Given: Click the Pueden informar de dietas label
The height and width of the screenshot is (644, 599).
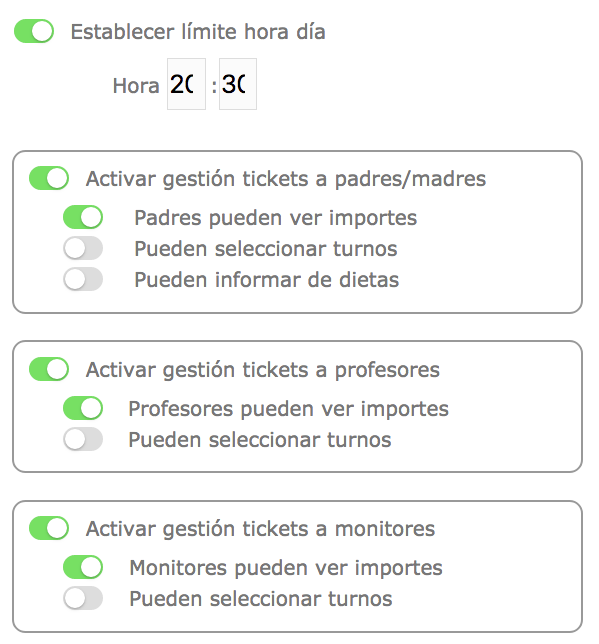Looking at the screenshot, I should pyautogui.click(x=267, y=280).
